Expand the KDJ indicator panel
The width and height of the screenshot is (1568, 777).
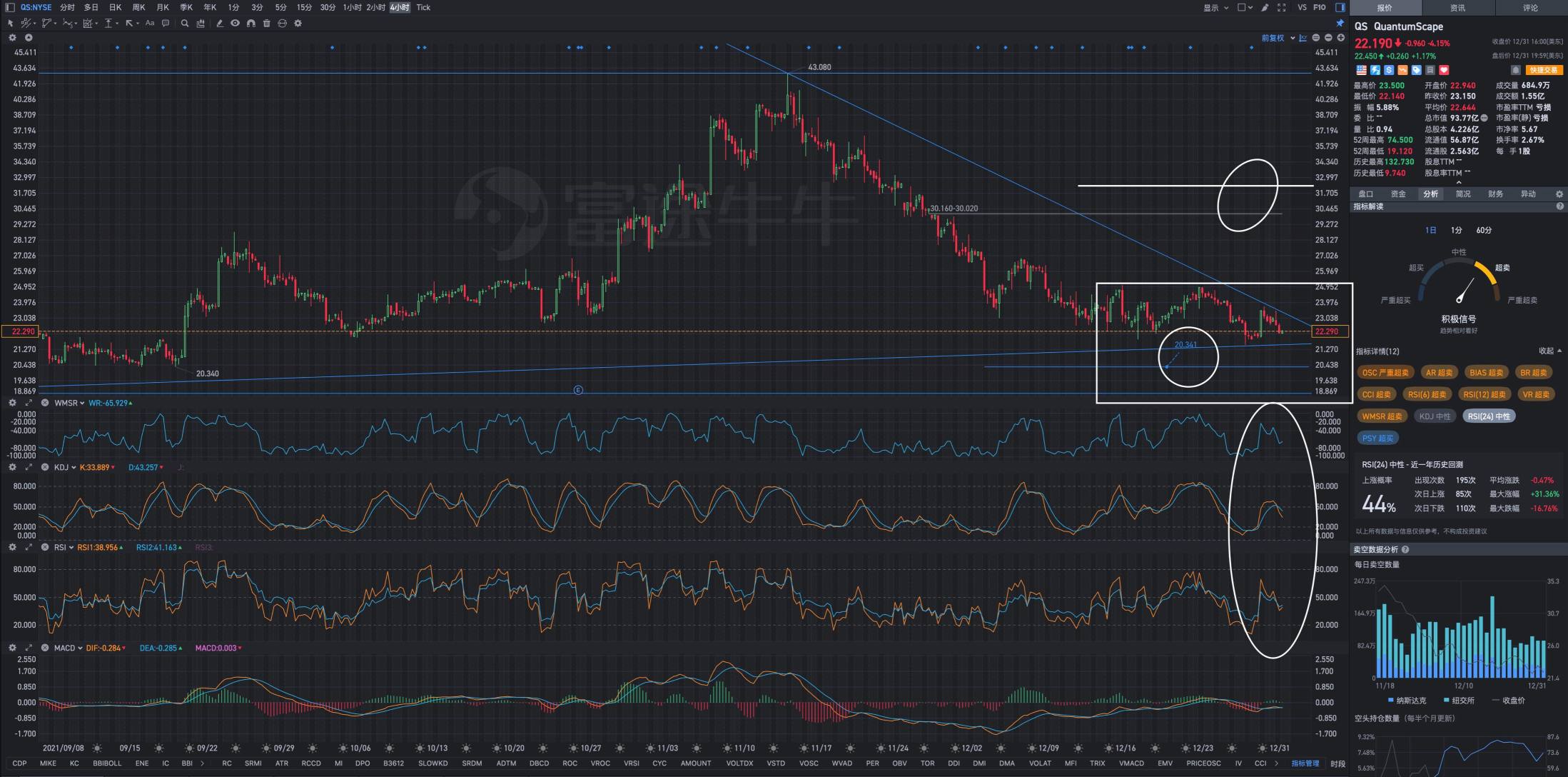(29, 467)
